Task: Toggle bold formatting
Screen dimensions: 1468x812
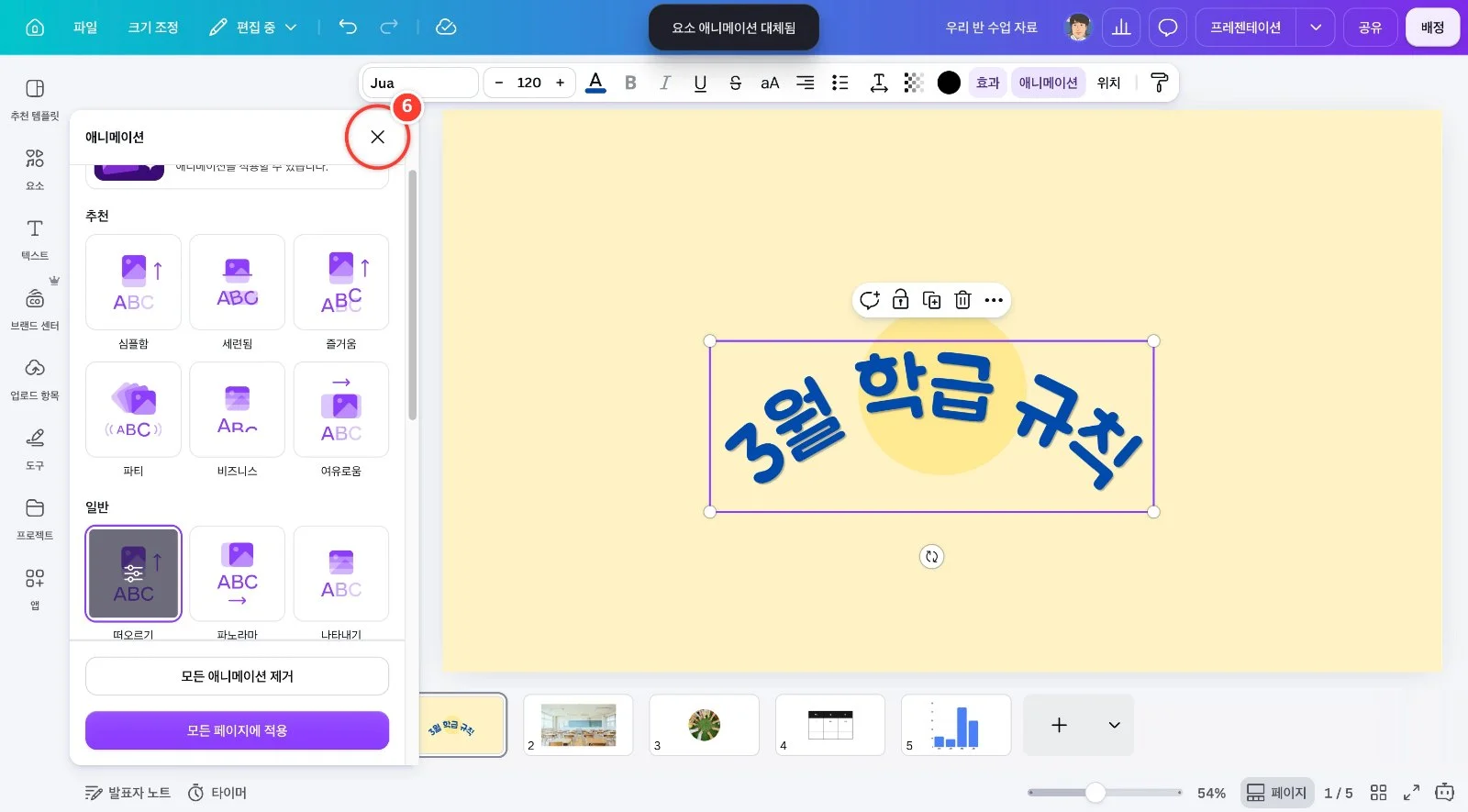Action: (630, 83)
